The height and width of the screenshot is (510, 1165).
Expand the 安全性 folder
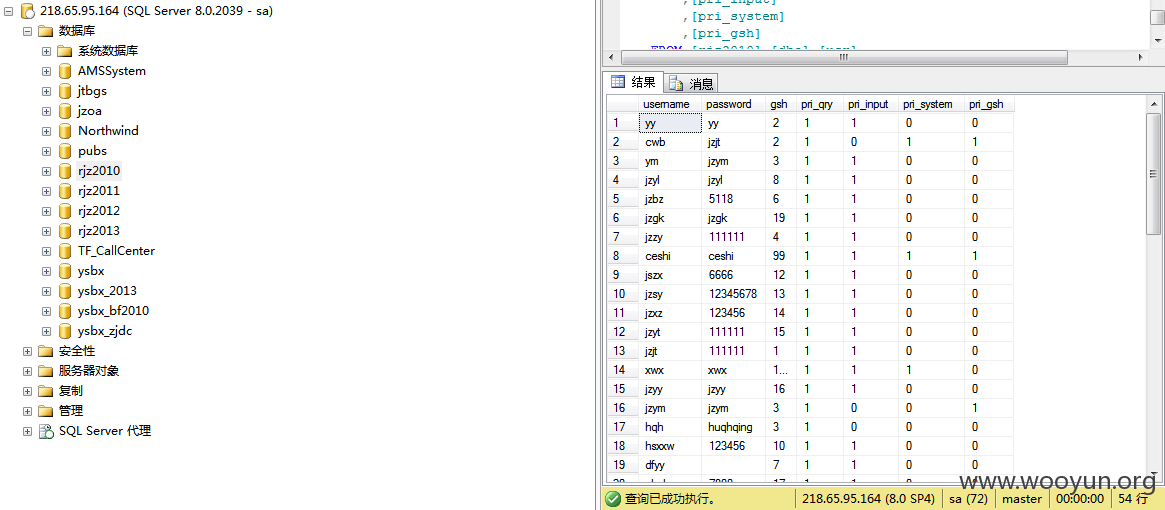coord(27,351)
